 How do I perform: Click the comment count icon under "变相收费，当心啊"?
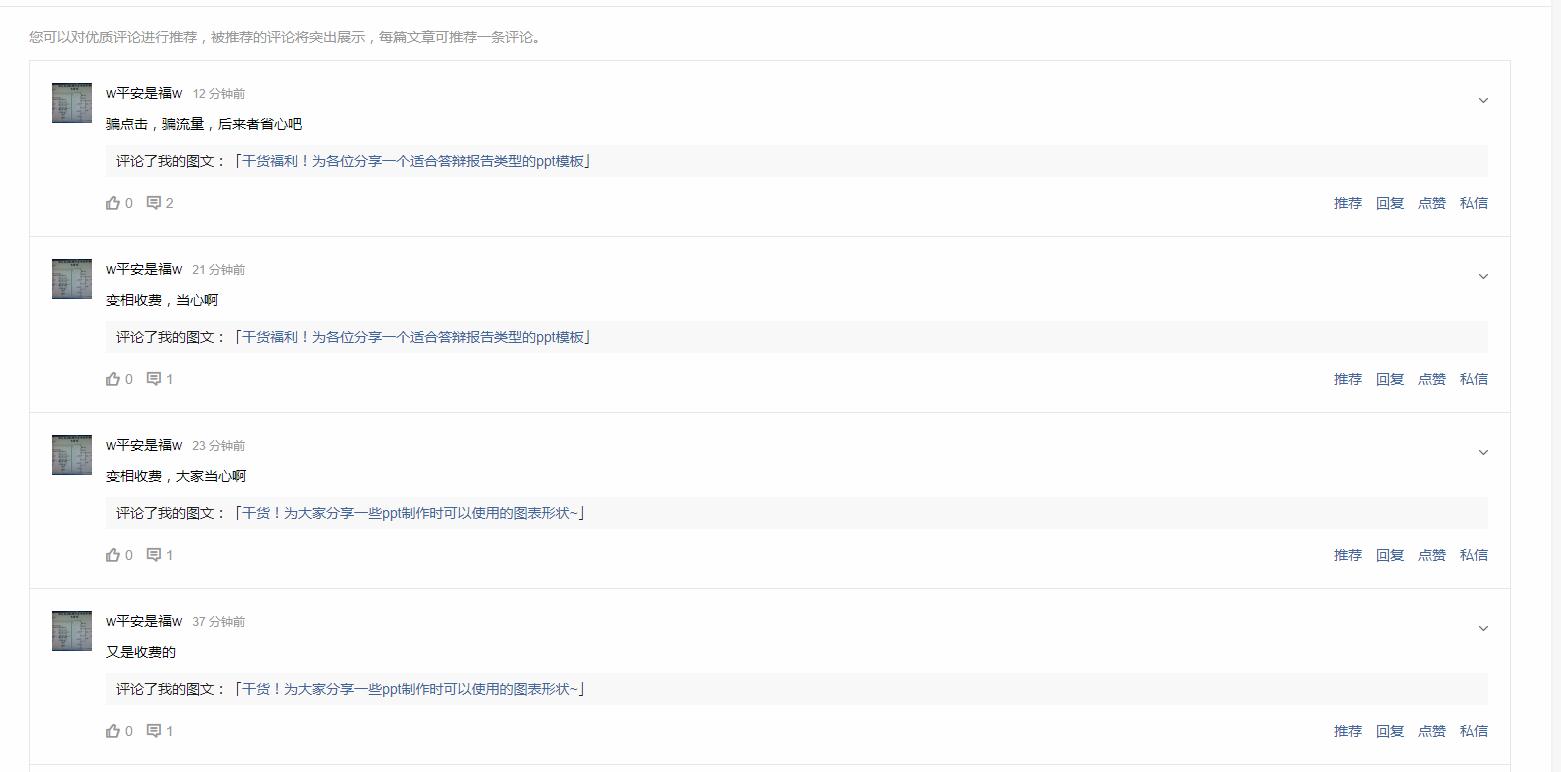click(x=156, y=378)
